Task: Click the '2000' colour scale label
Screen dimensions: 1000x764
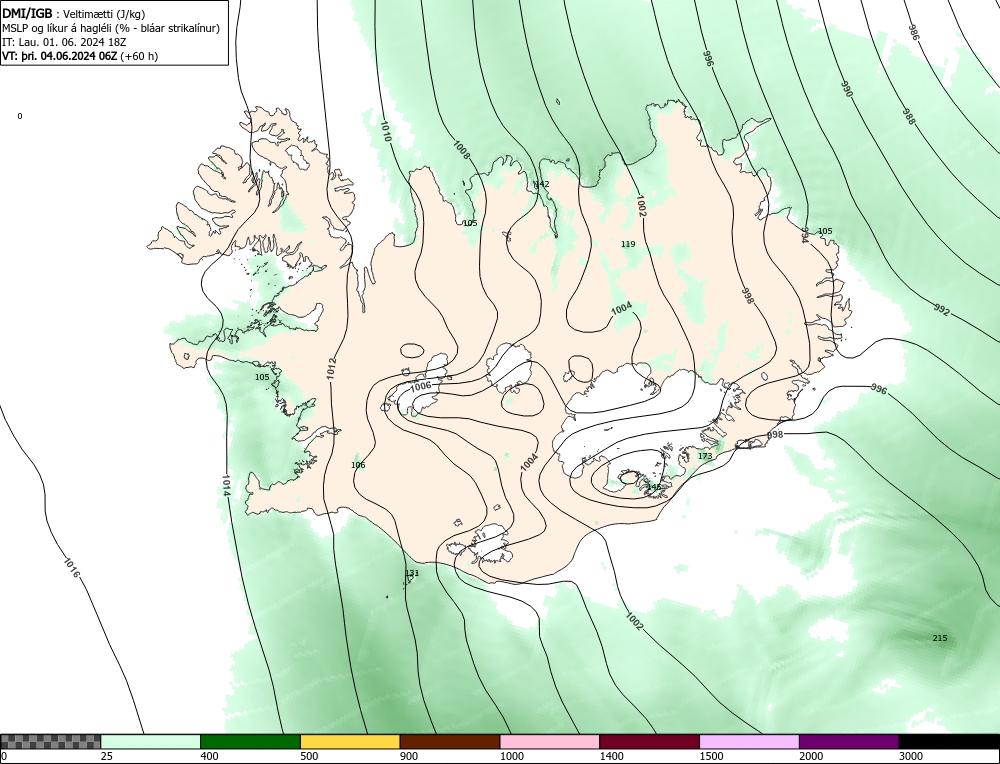Action: coord(811,757)
